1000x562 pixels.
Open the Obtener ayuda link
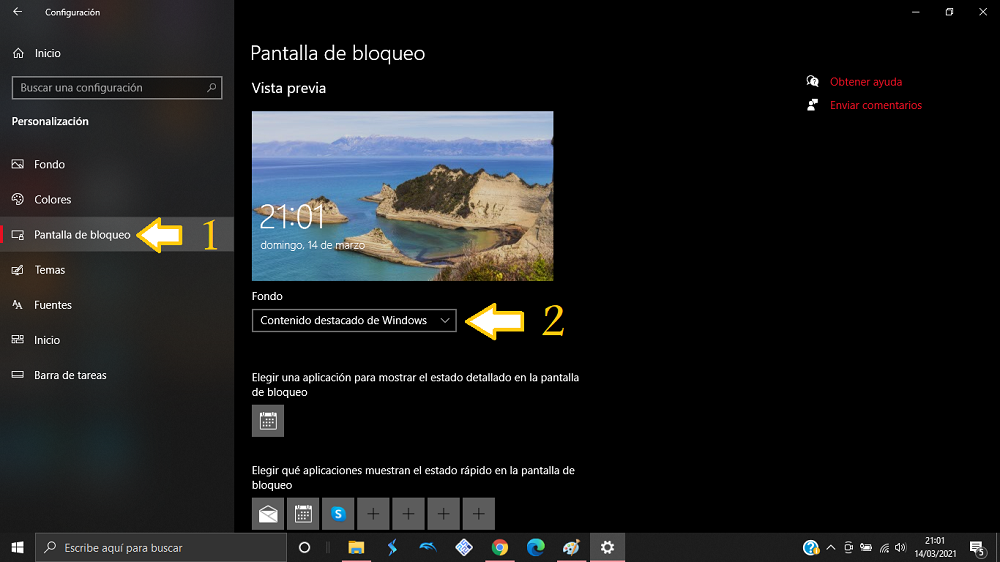point(865,82)
